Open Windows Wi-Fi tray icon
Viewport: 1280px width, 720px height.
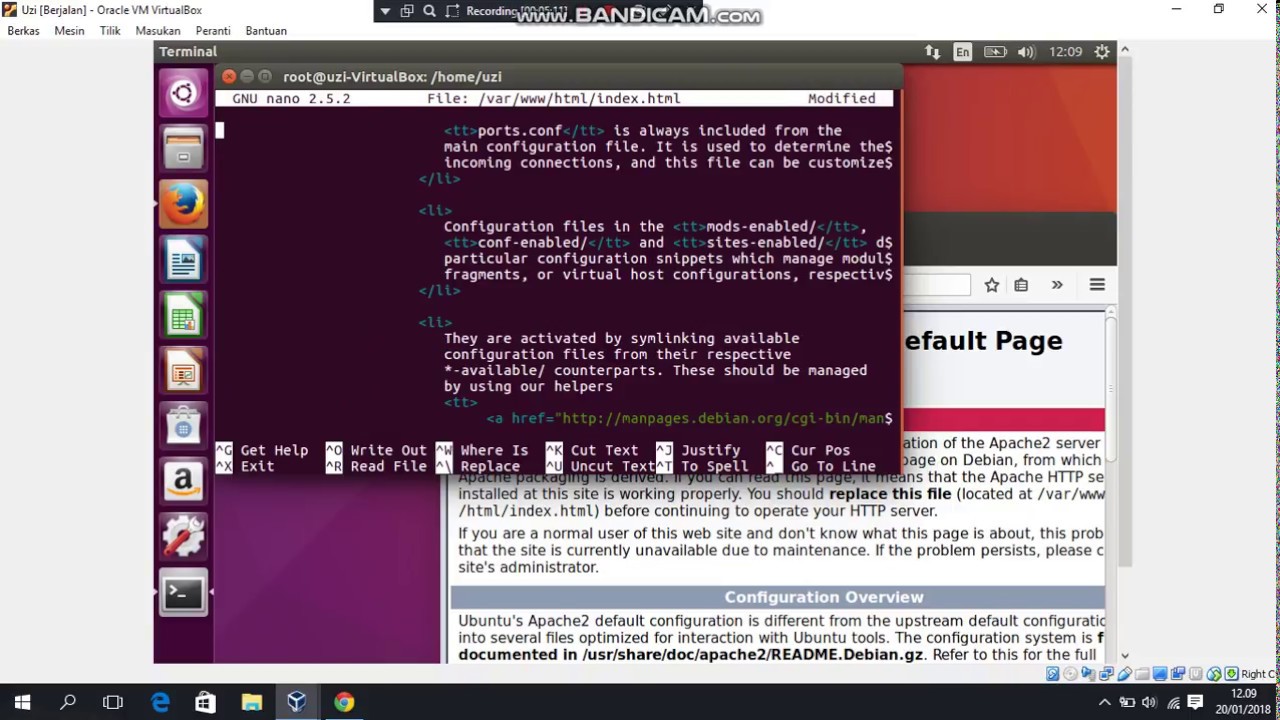pyautogui.click(x=1174, y=702)
